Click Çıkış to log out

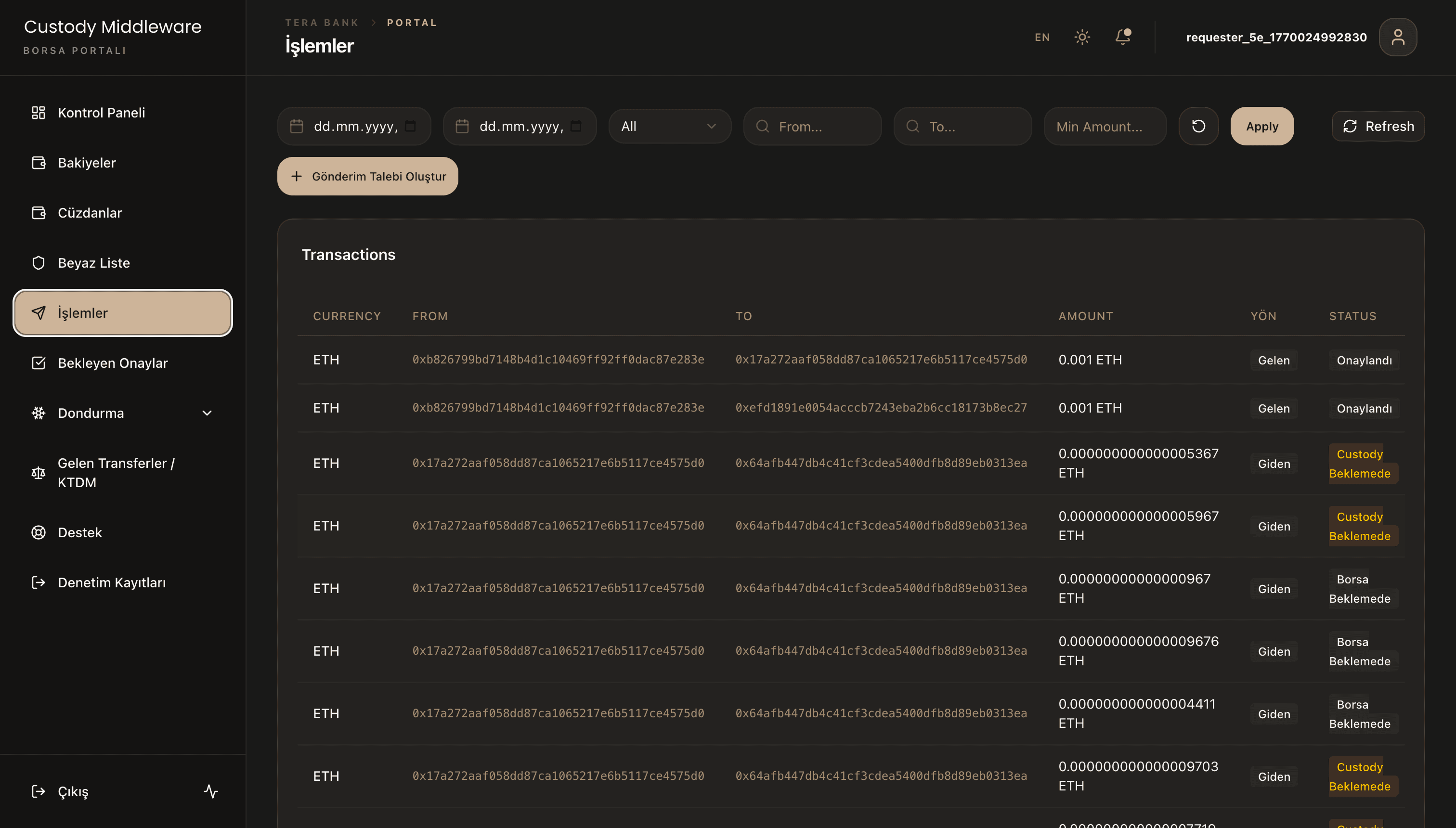point(73,791)
